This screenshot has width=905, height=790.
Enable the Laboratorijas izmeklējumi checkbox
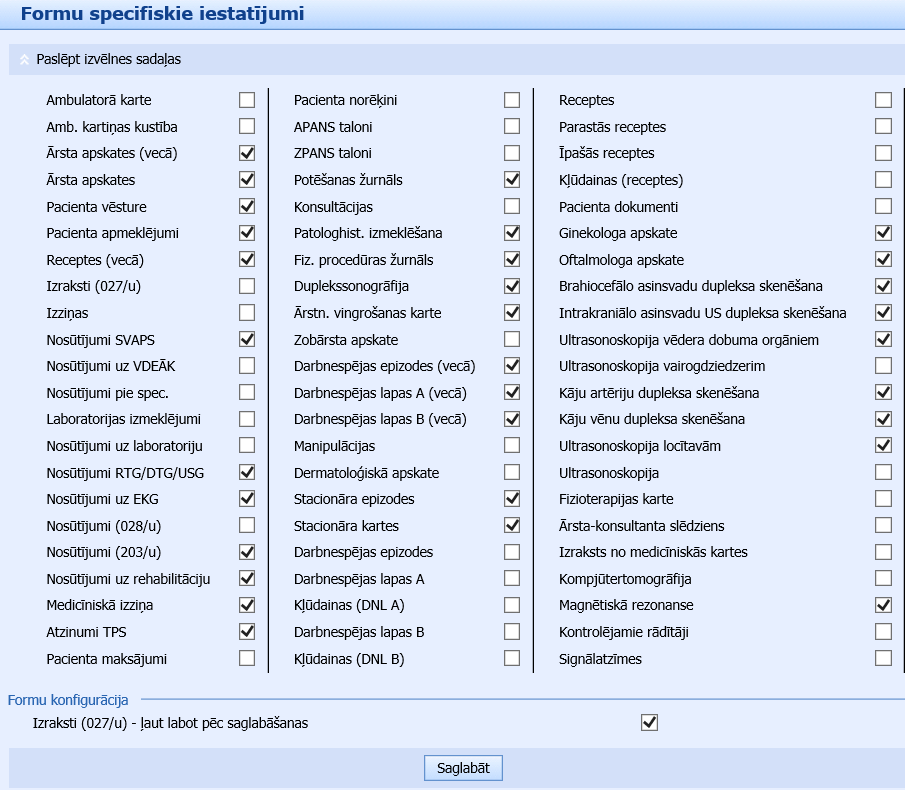click(x=247, y=419)
